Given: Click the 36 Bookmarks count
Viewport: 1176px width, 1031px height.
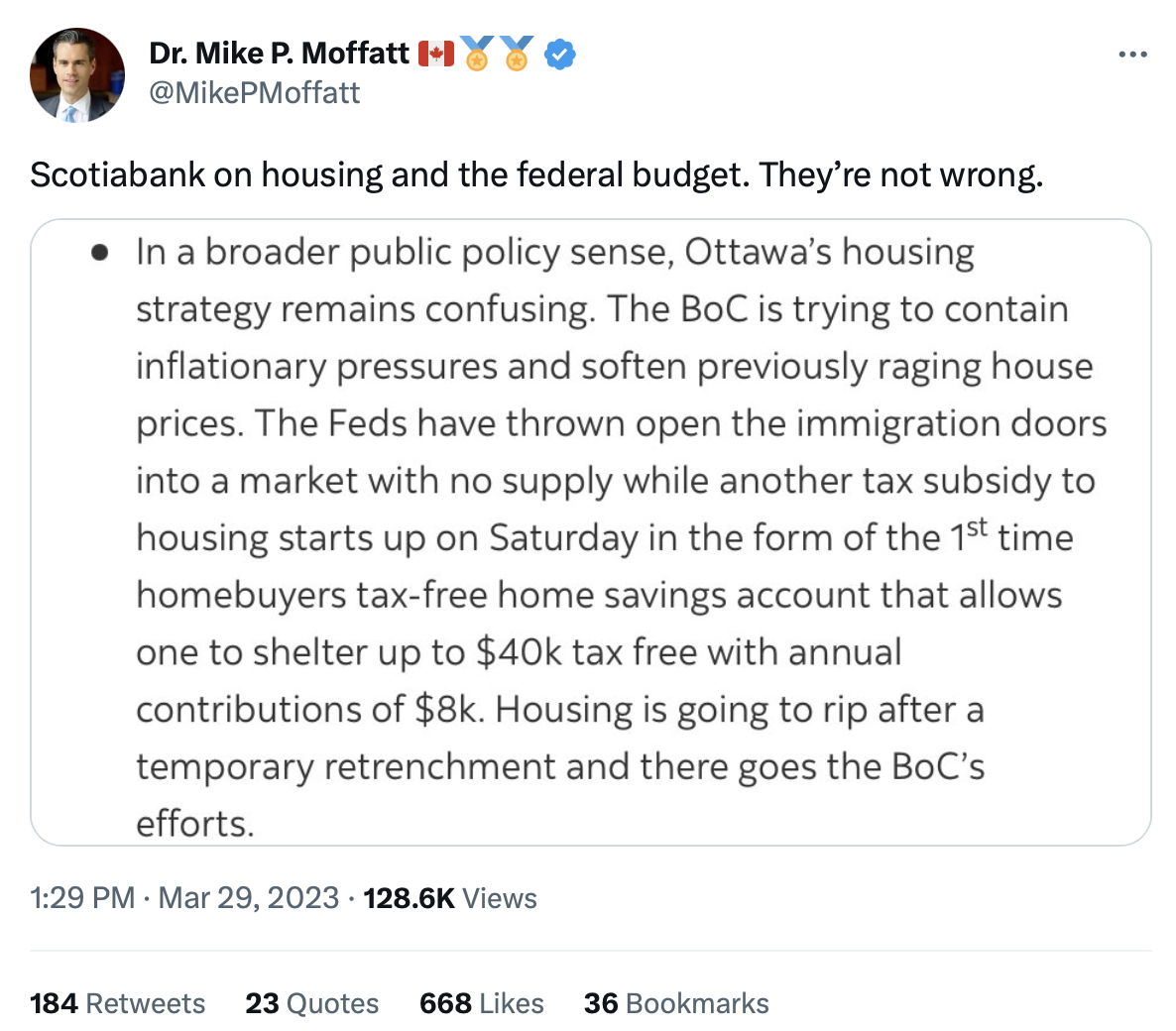Looking at the screenshot, I should click(x=676, y=1003).
